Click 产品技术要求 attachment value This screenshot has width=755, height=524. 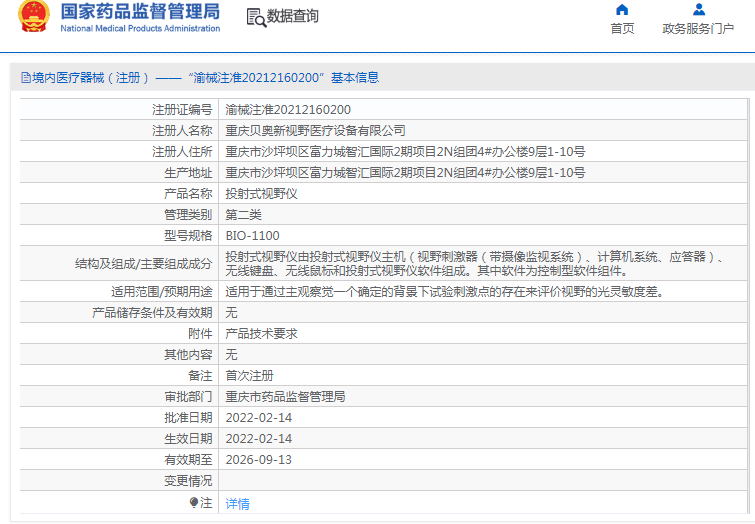coord(261,333)
